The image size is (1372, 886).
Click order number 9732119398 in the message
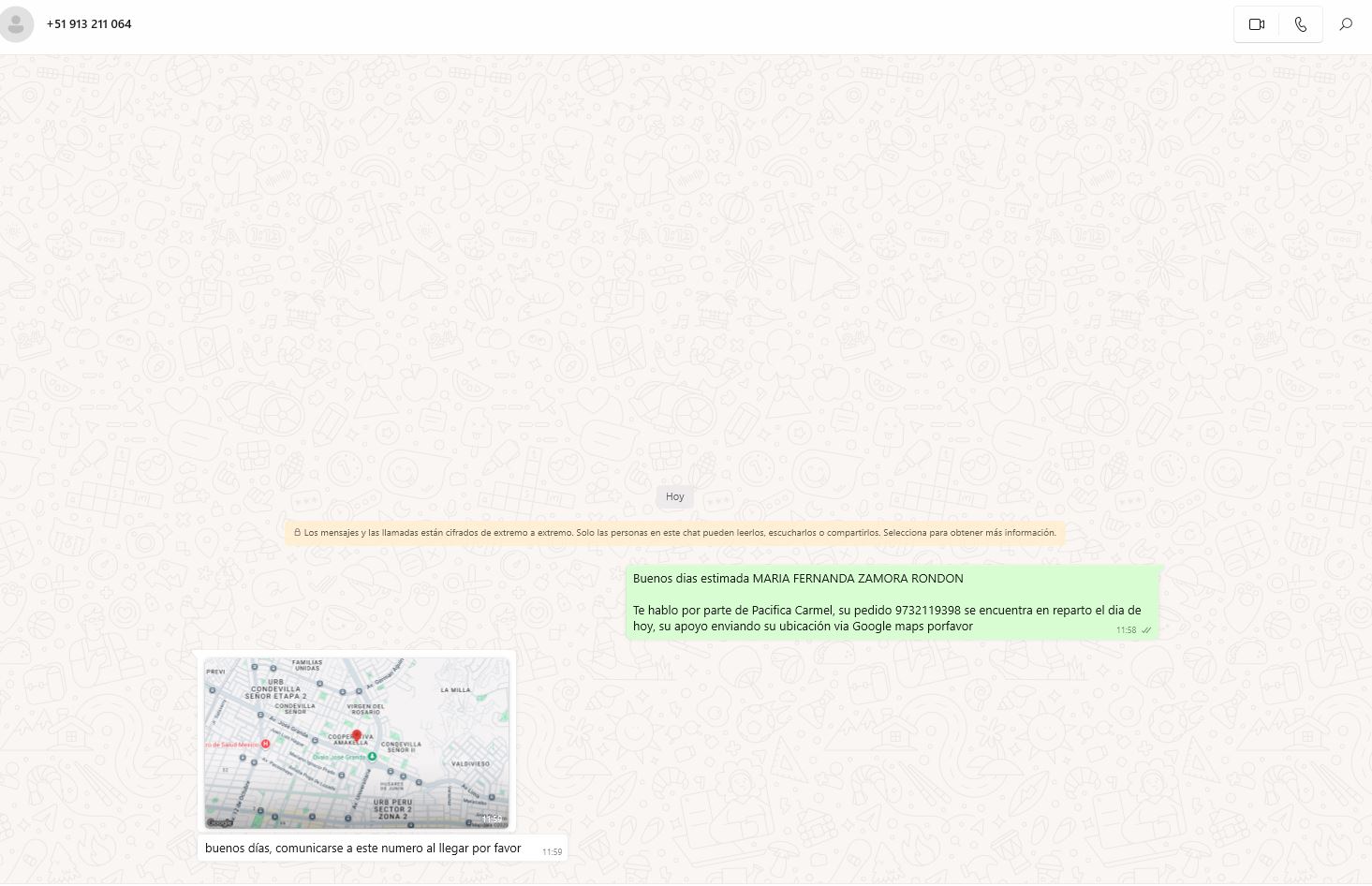pyautogui.click(x=927, y=610)
